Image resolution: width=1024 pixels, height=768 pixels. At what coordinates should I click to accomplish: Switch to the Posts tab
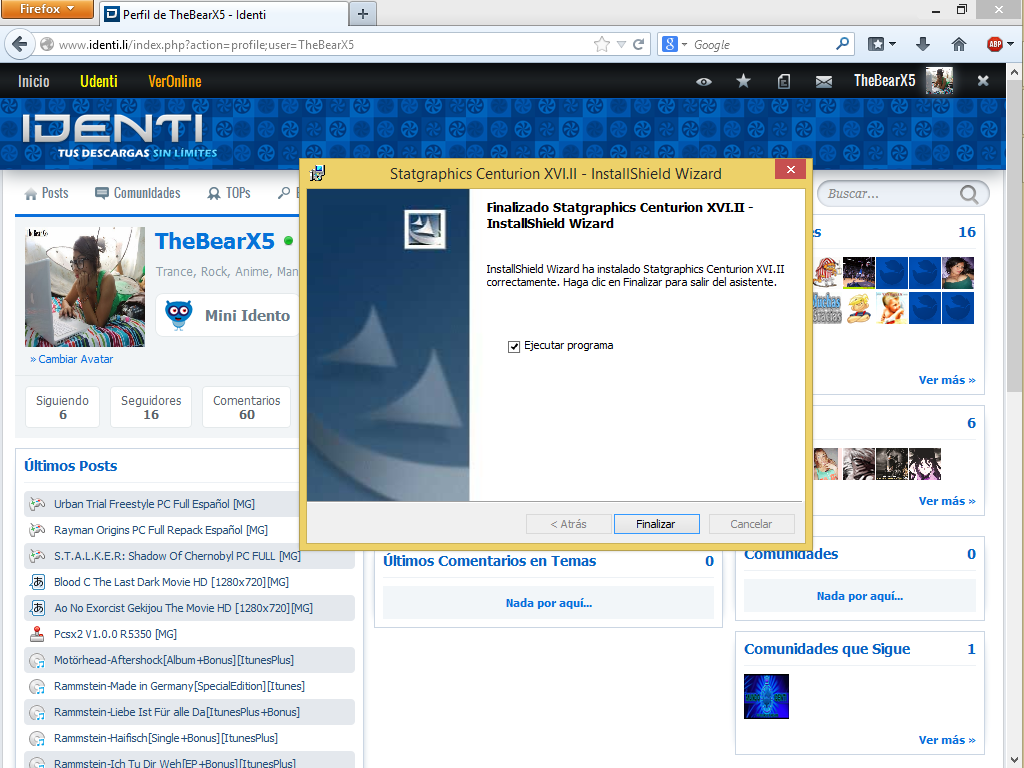coord(46,193)
